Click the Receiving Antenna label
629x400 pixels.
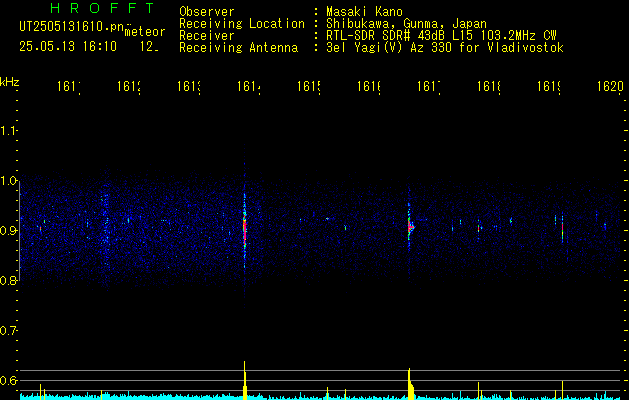pos(239,48)
